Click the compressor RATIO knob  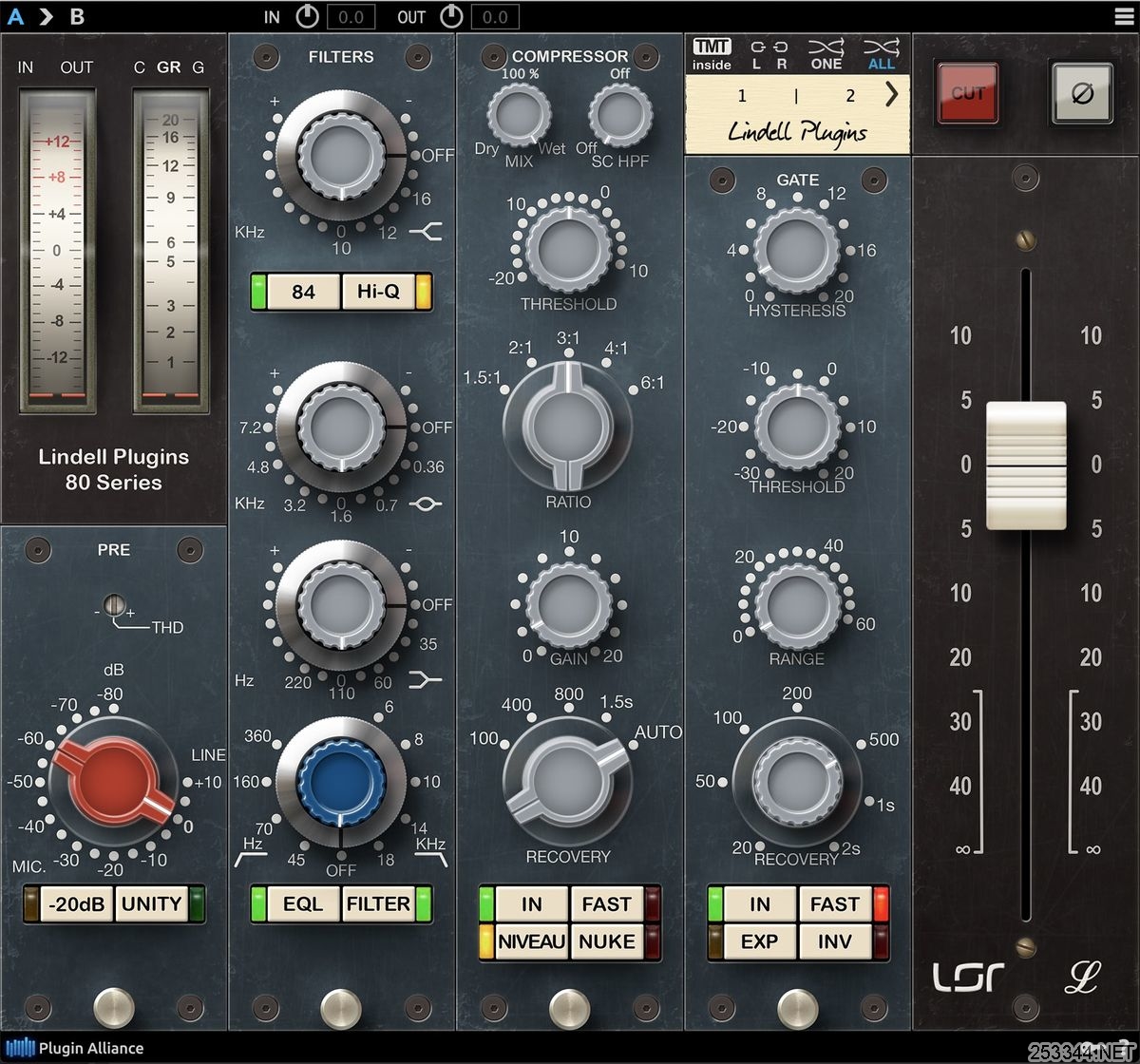[x=567, y=425]
